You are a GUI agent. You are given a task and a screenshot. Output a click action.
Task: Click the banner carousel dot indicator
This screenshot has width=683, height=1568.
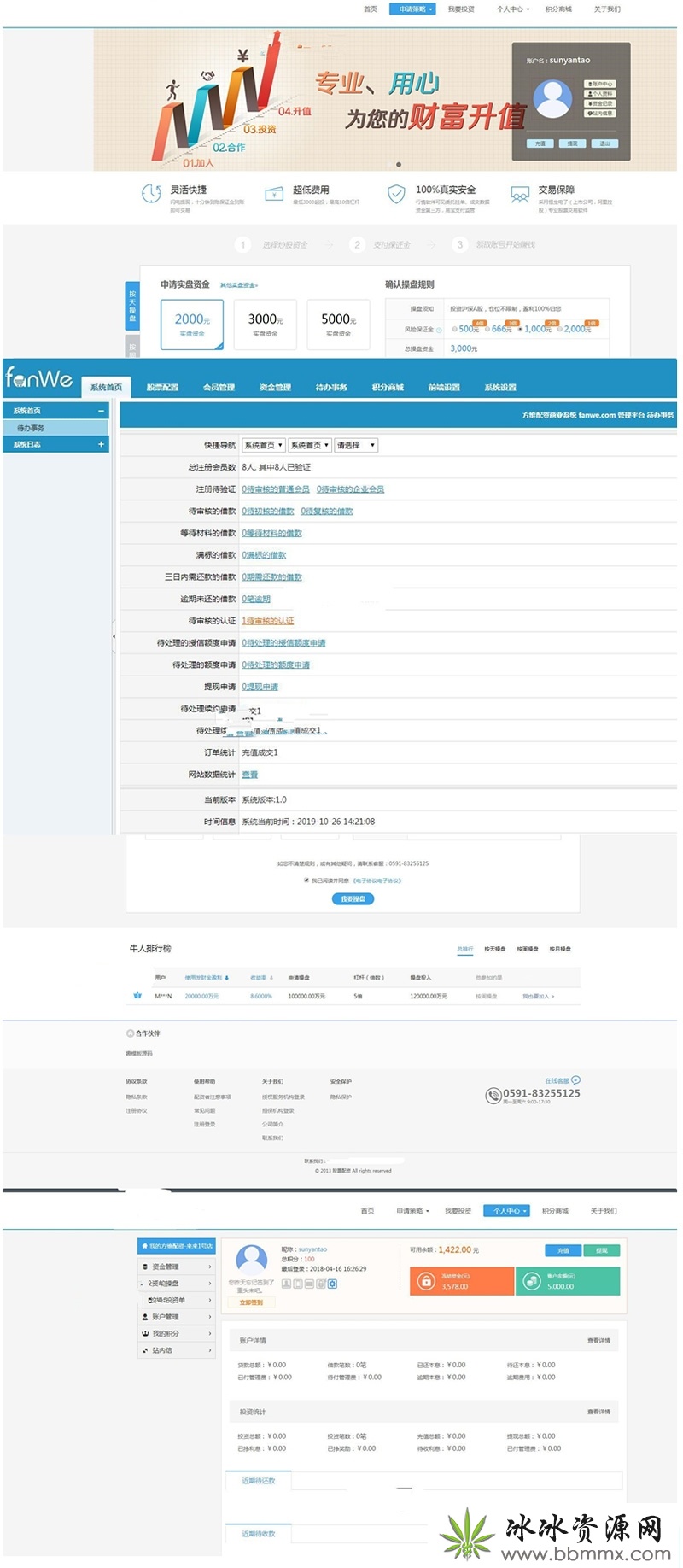(398, 165)
